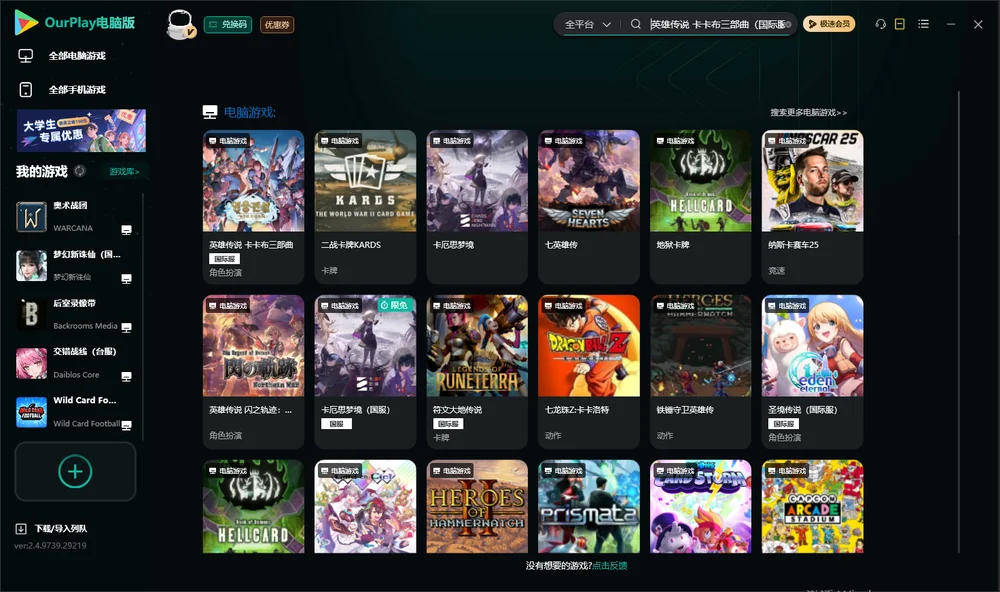Click the 限免 badge on 卡厄思梦境 (国服)

coord(394,305)
